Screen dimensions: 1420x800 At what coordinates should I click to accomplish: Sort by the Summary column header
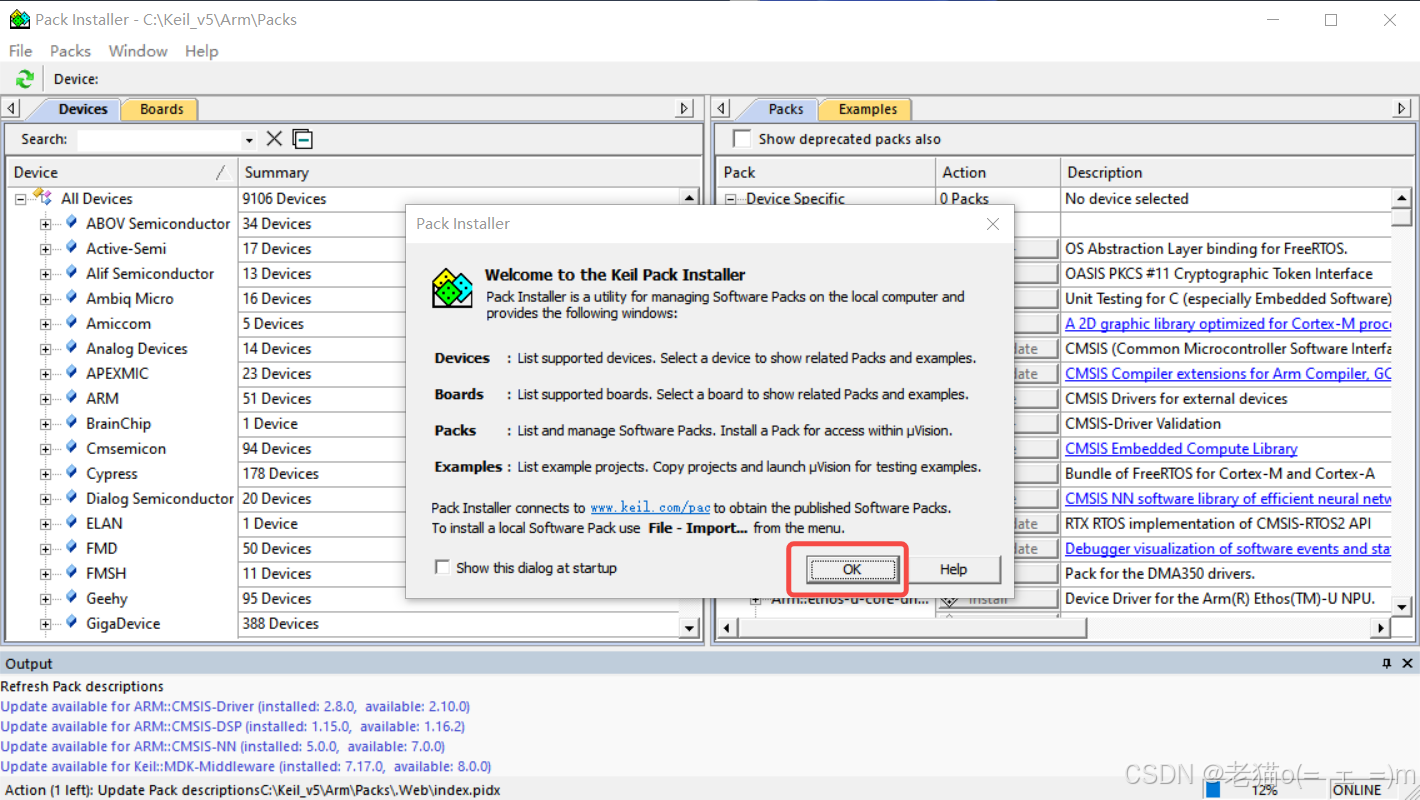click(470, 172)
